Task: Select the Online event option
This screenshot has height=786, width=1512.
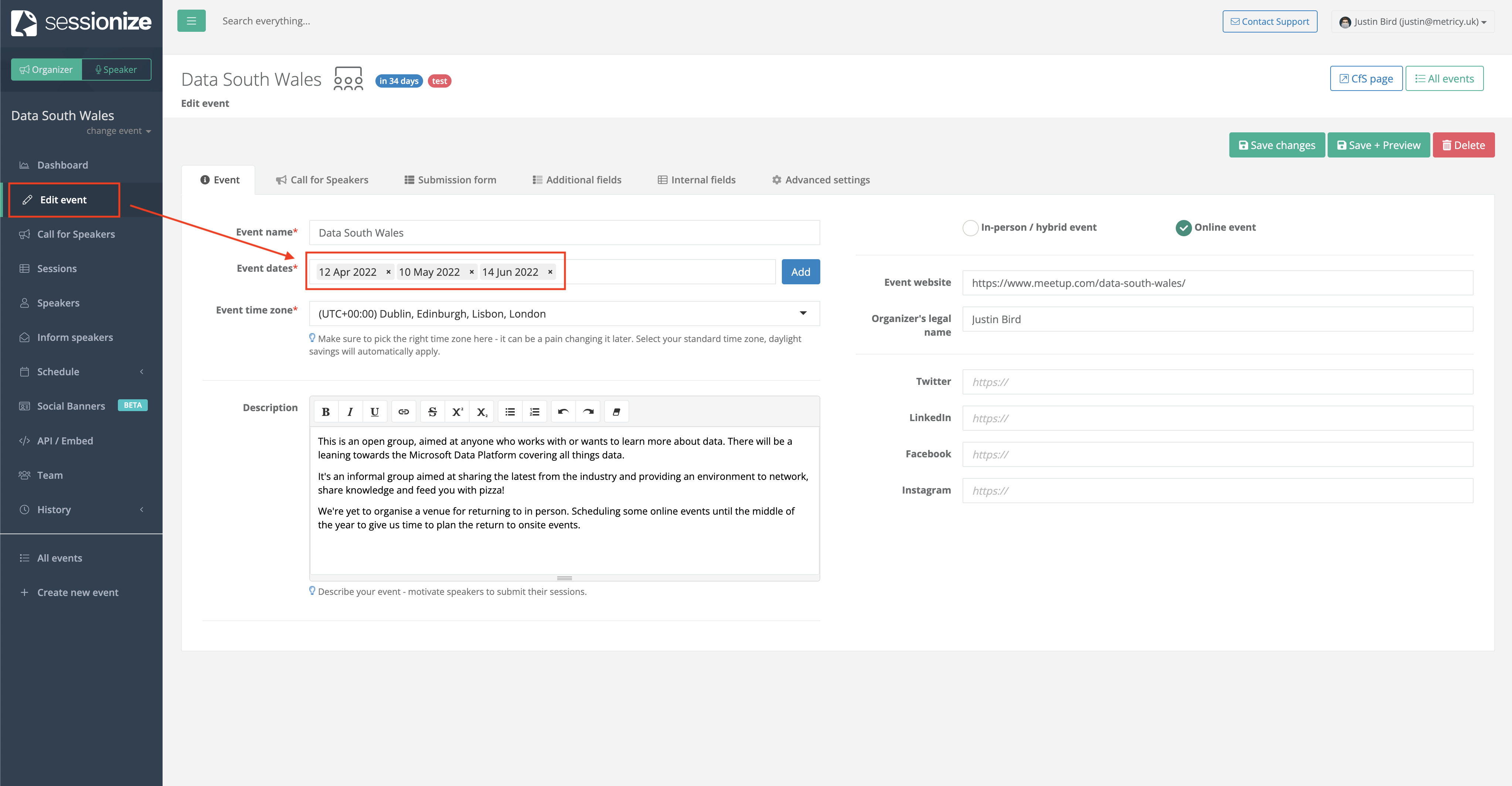Action: (x=1183, y=227)
